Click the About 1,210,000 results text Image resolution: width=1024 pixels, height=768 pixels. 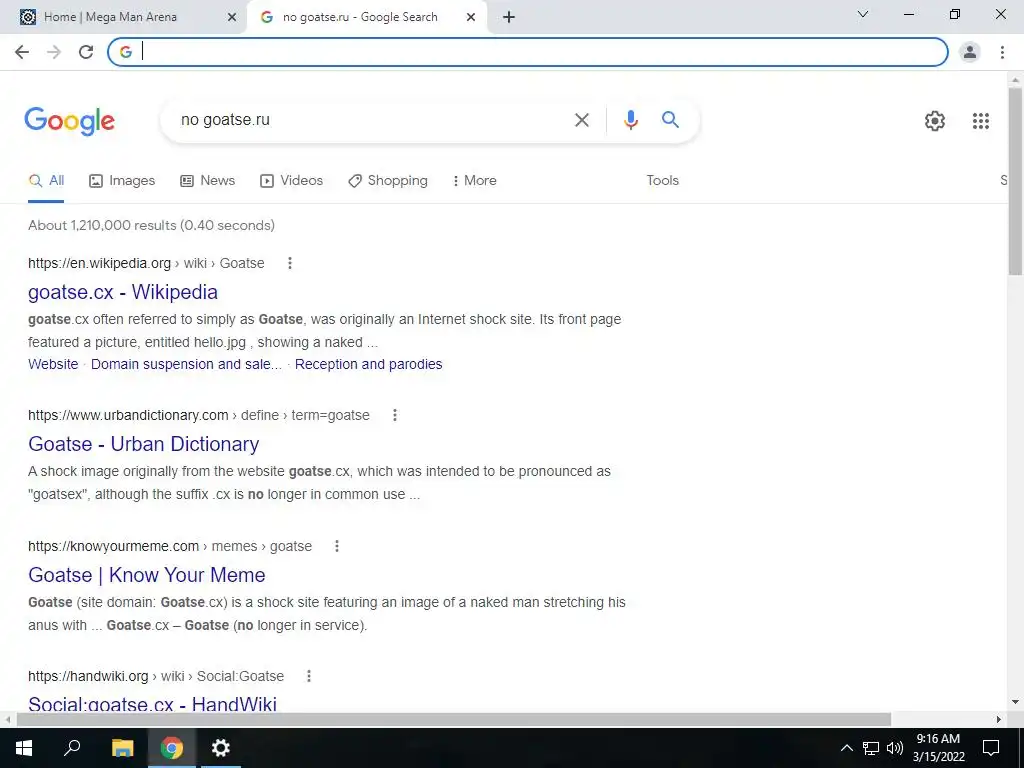pyautogui.click(x=152, y=225)
